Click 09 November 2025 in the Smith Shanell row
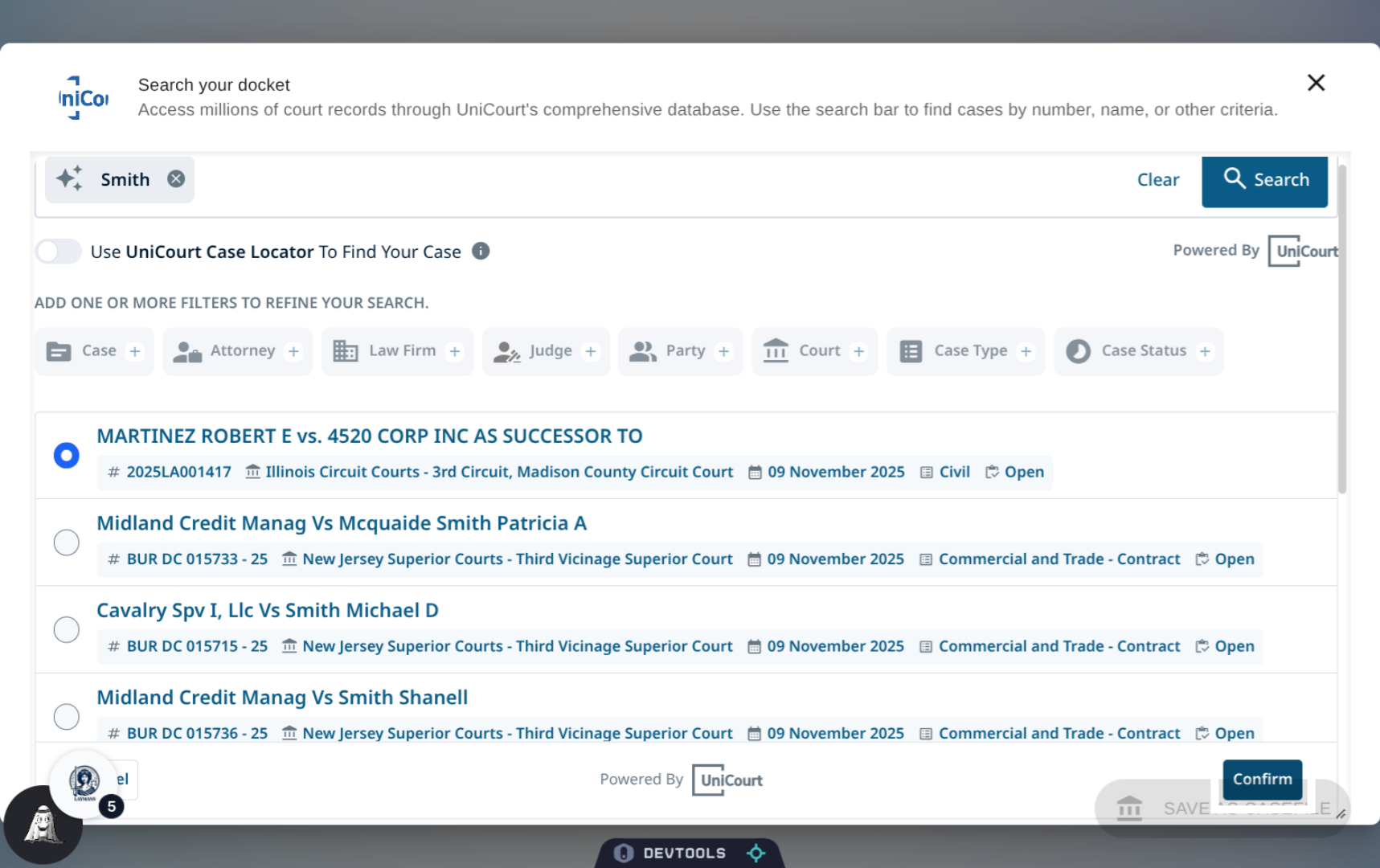Viewport: 1380px width, 868px height. pyautogui.click(x=835, y=733)
